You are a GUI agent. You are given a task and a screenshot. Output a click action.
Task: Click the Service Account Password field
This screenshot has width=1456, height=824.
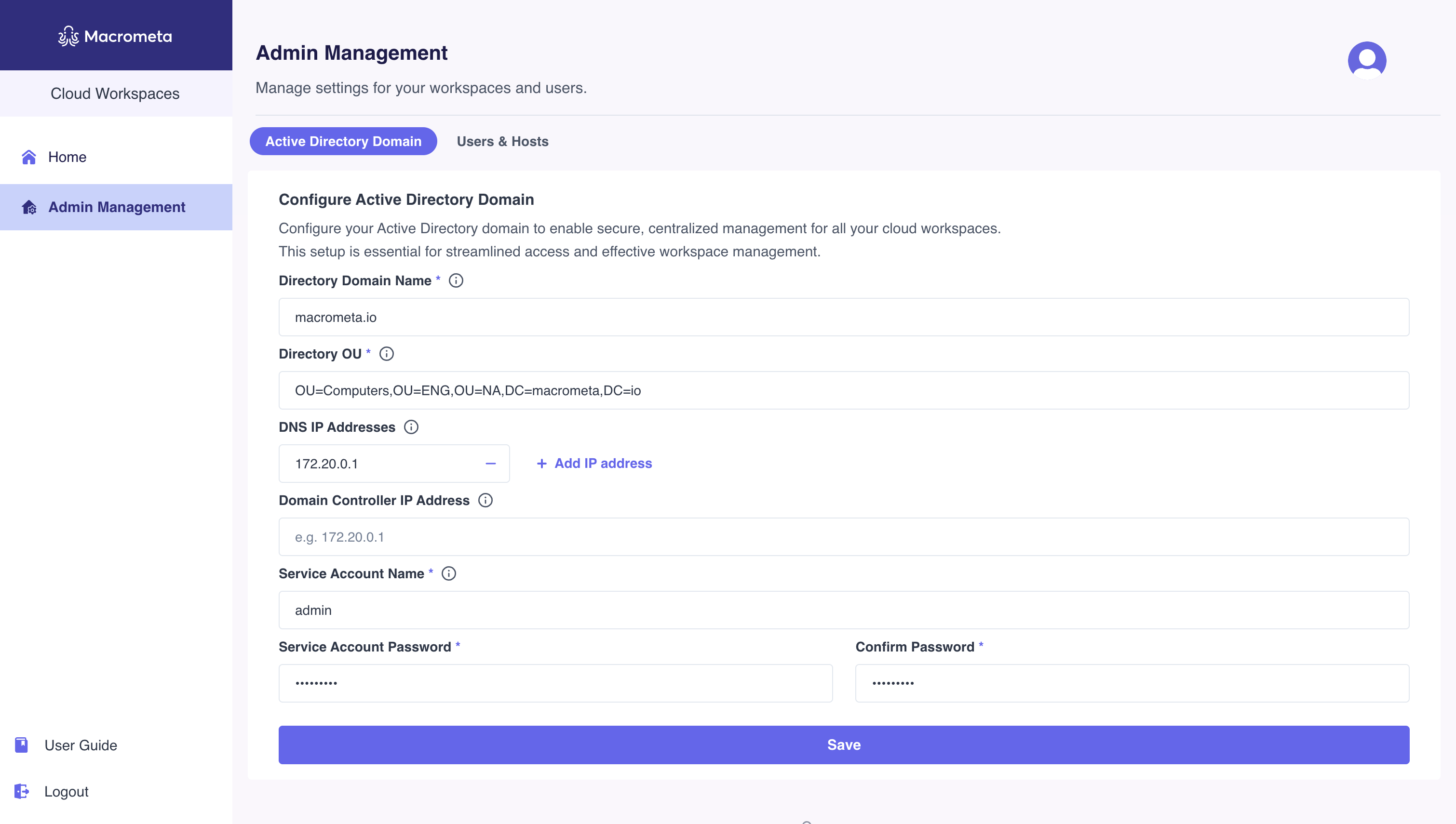(555, 683)
